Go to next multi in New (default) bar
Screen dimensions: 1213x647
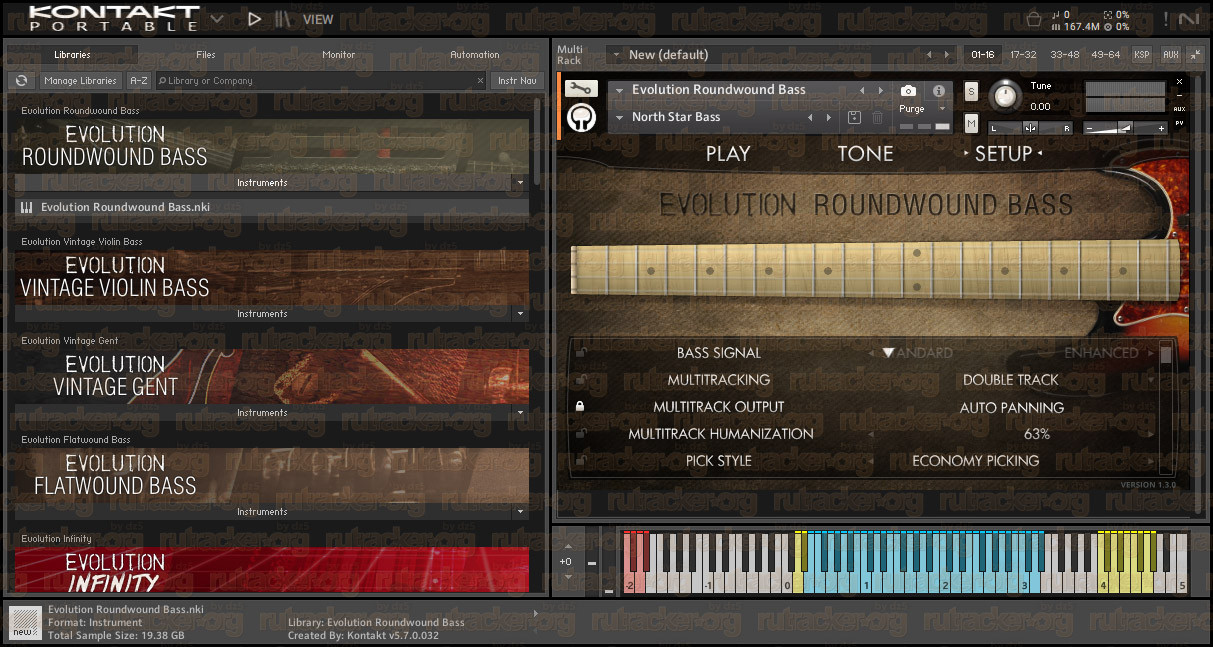949,55
